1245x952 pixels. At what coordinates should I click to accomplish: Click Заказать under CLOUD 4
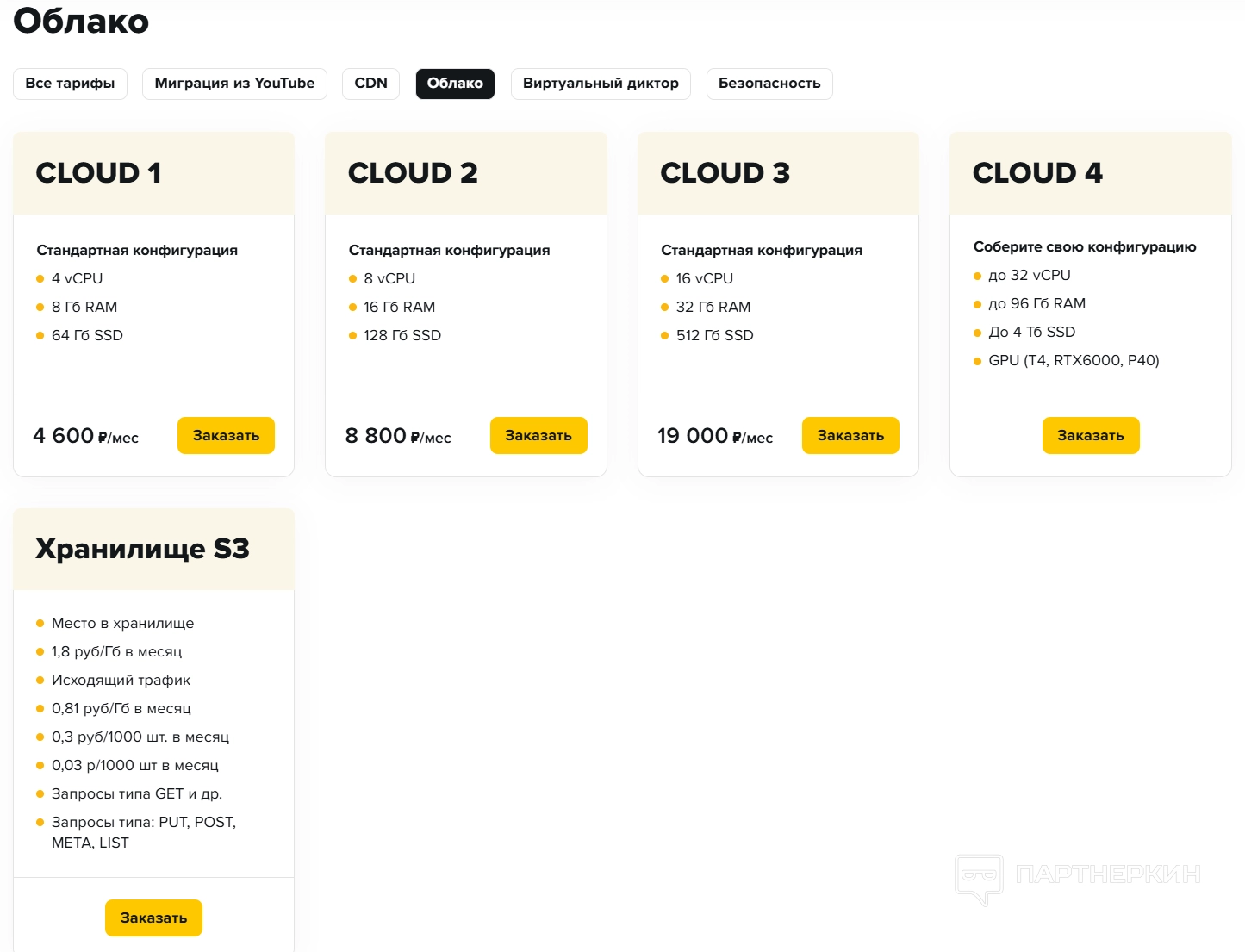click(x=1090, y=436)
